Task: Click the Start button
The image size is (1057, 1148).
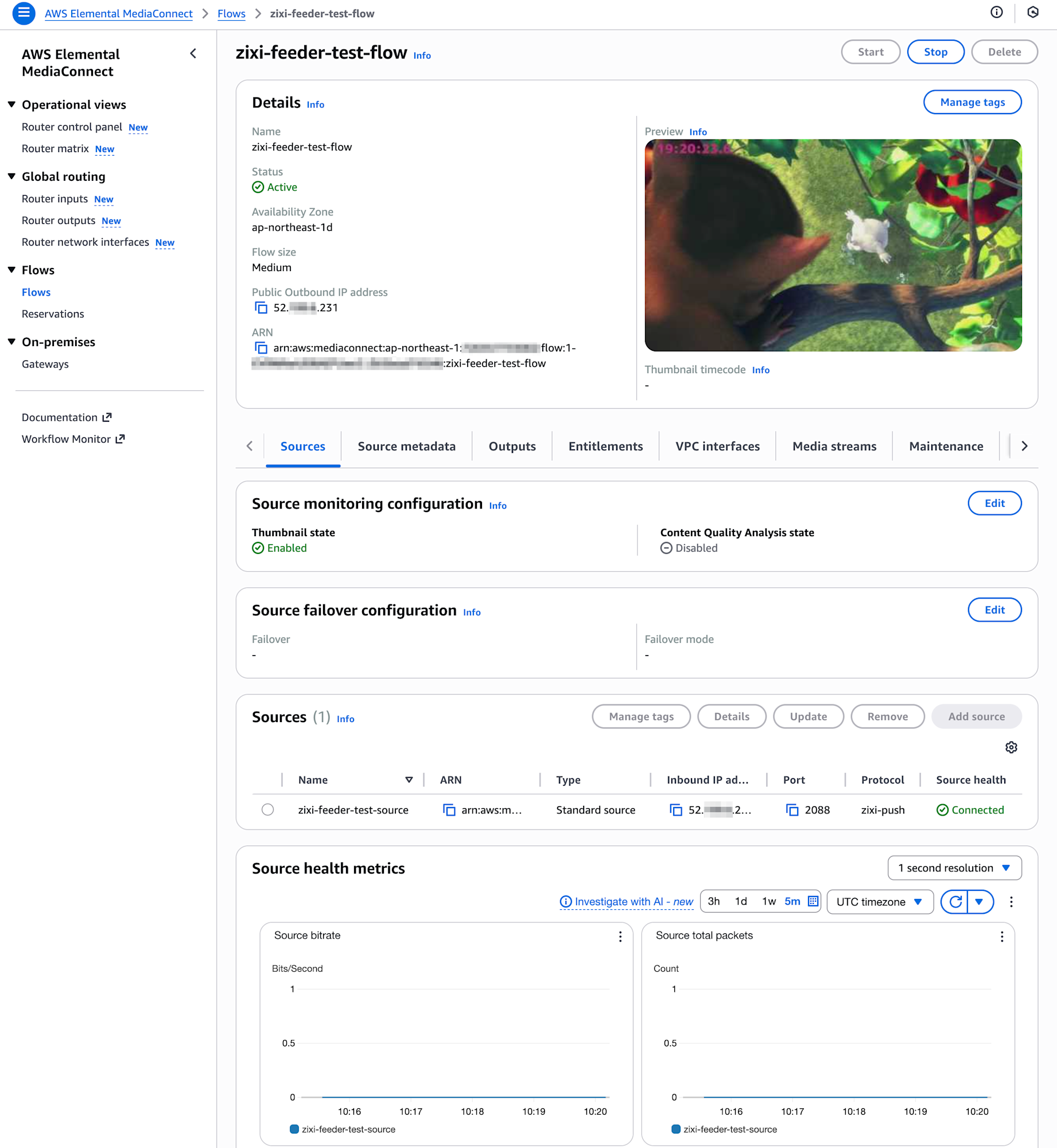Action: [x=871, y=52]
